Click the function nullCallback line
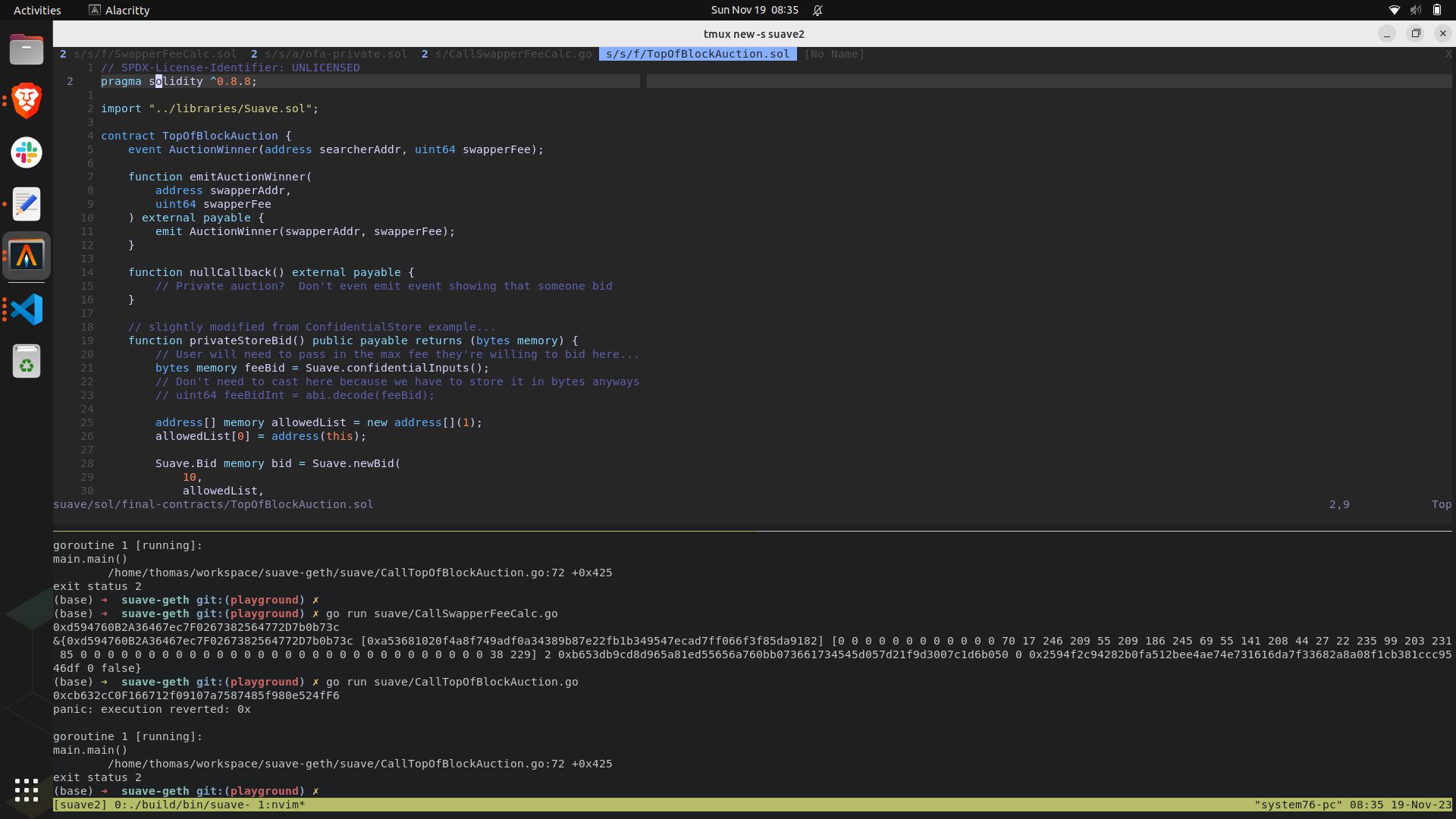The height and width of the screenshot is (819, 1456). click(271, 272)
